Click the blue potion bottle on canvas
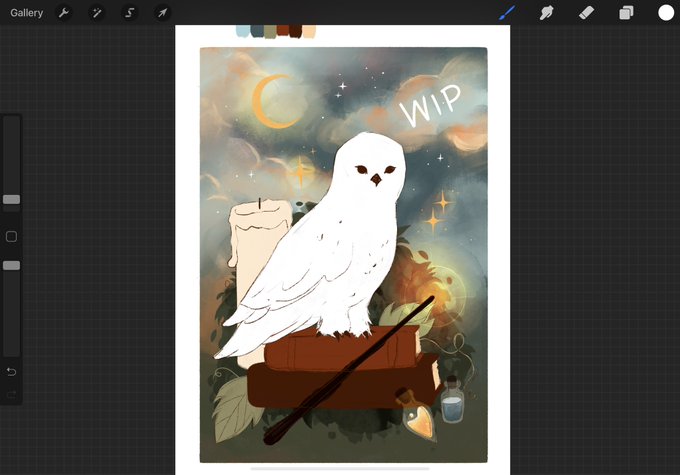 [x=452, y=400]
